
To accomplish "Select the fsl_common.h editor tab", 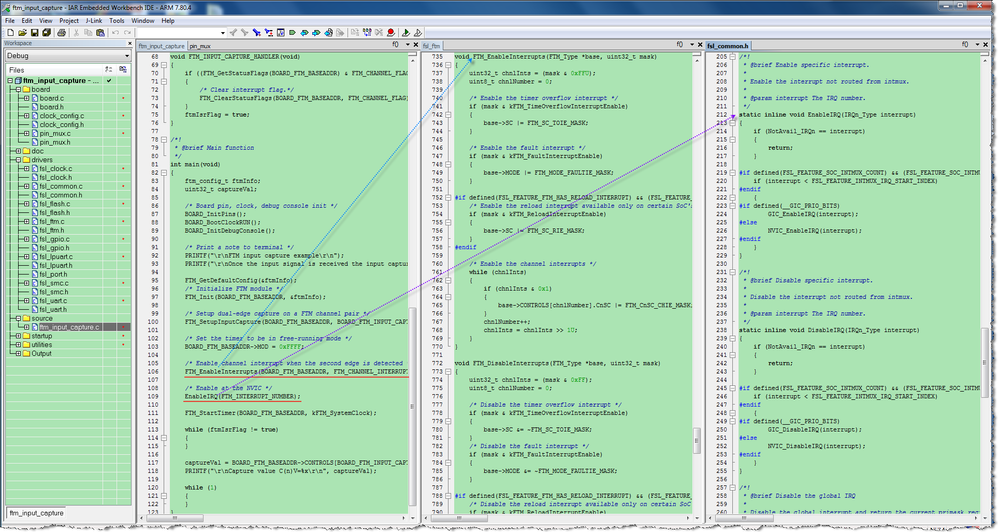I will click(728, 46).
